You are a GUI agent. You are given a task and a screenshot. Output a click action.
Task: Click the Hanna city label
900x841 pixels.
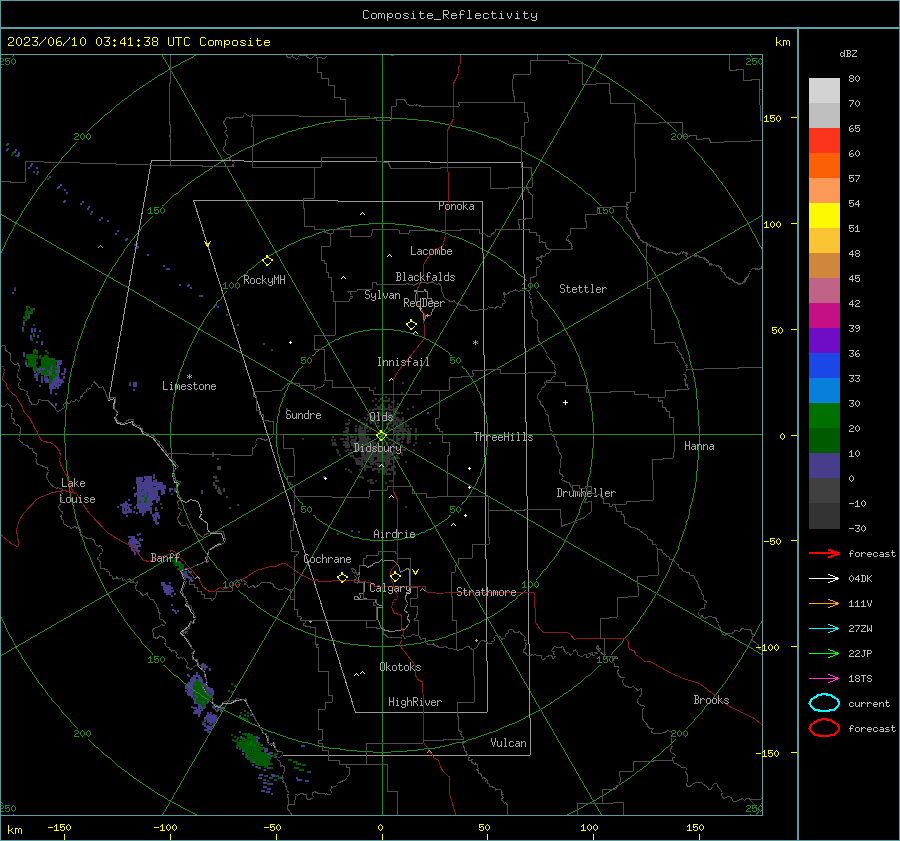[699, 446]
